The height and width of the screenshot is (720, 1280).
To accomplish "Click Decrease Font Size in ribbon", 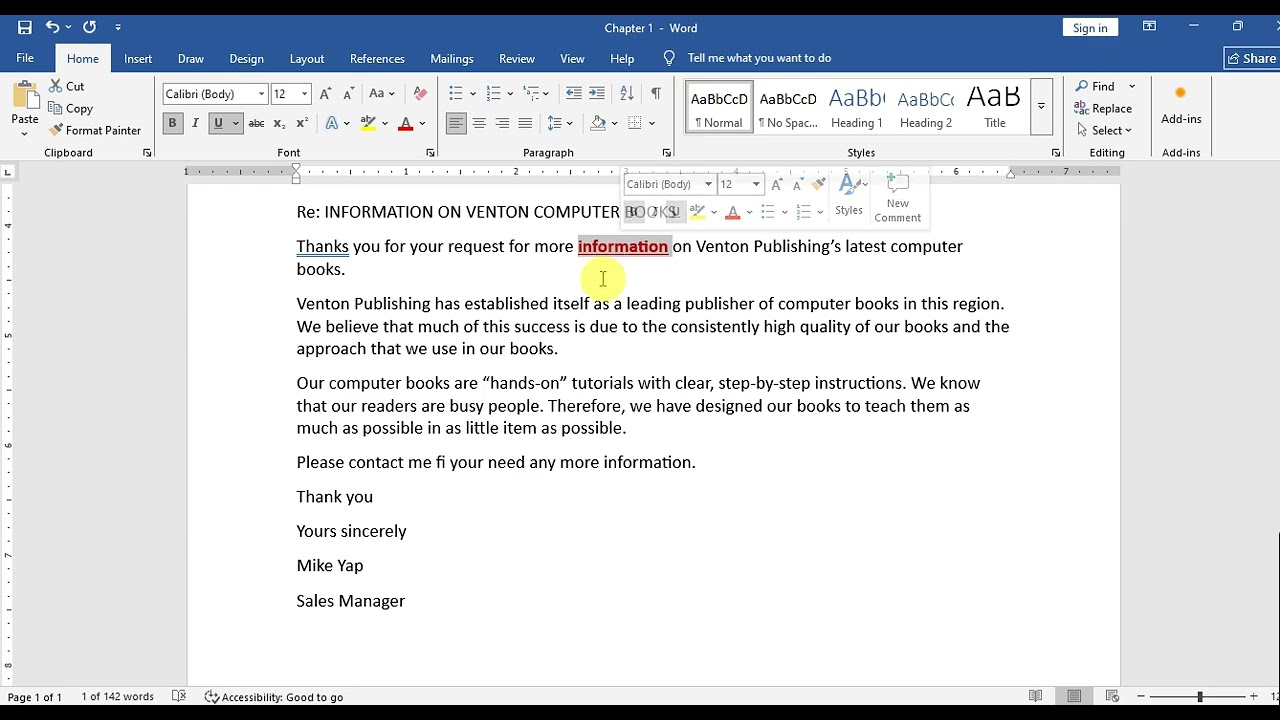I will [348, 94].
